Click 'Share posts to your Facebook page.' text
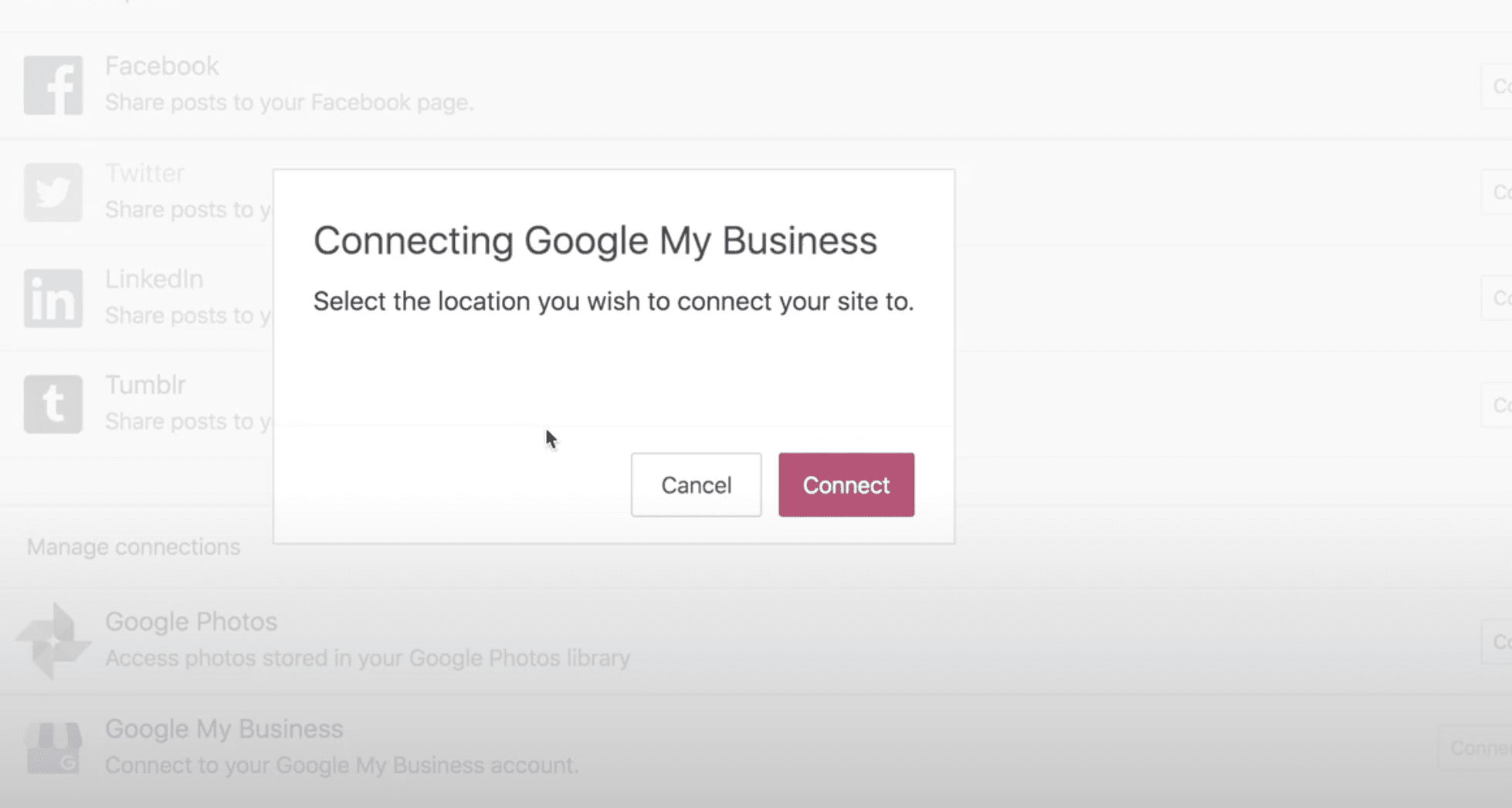 point(290,103)
